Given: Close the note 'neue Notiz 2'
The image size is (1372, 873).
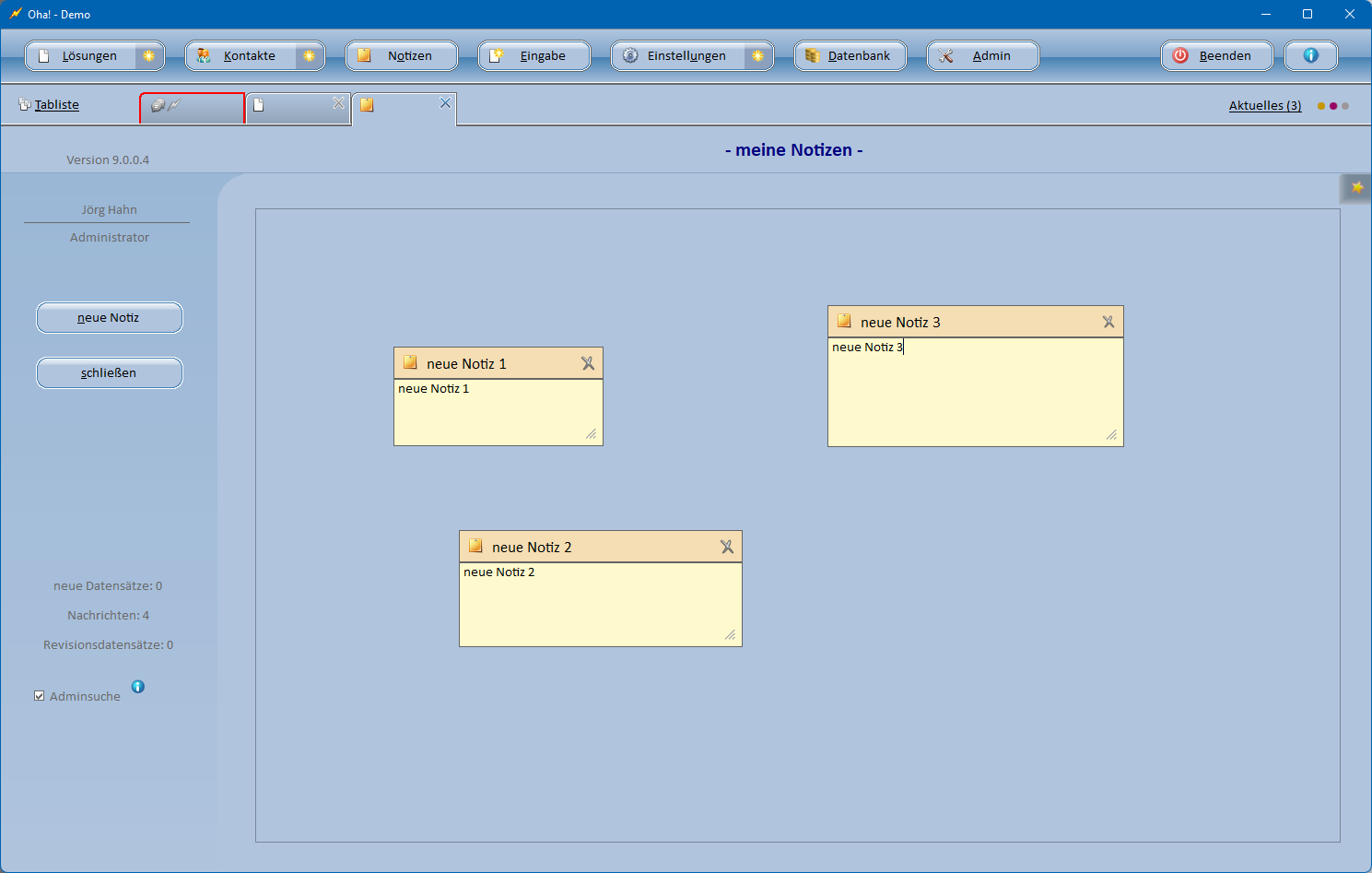Looking at the screenshot, I should tap(727, 548).
